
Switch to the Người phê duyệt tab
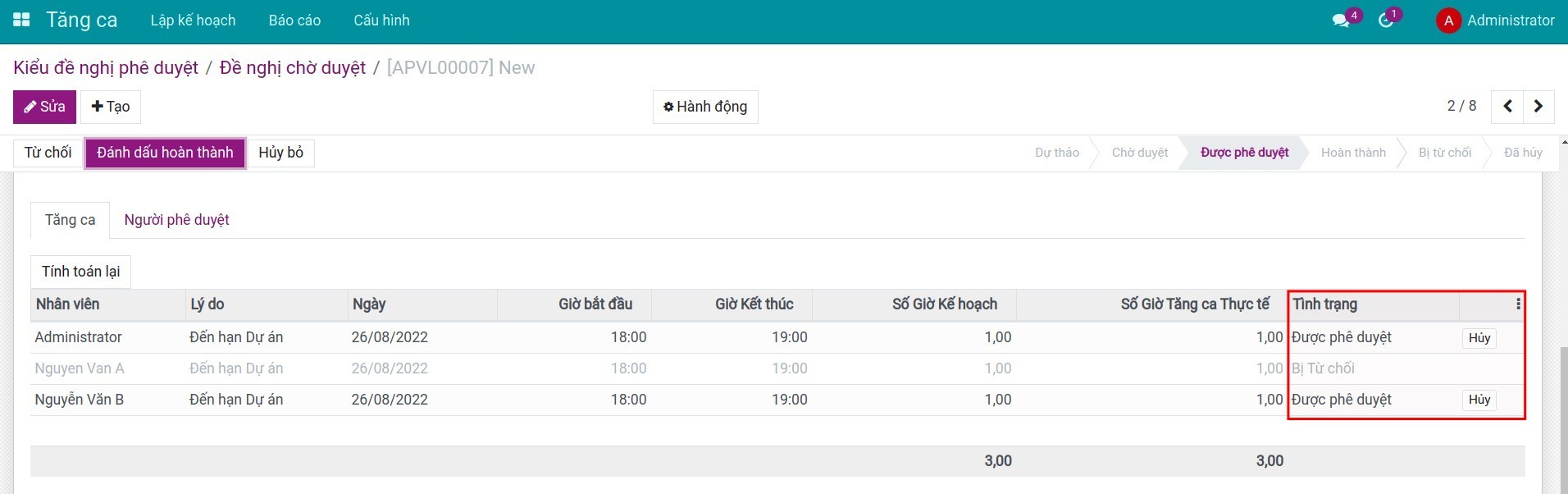176,220
